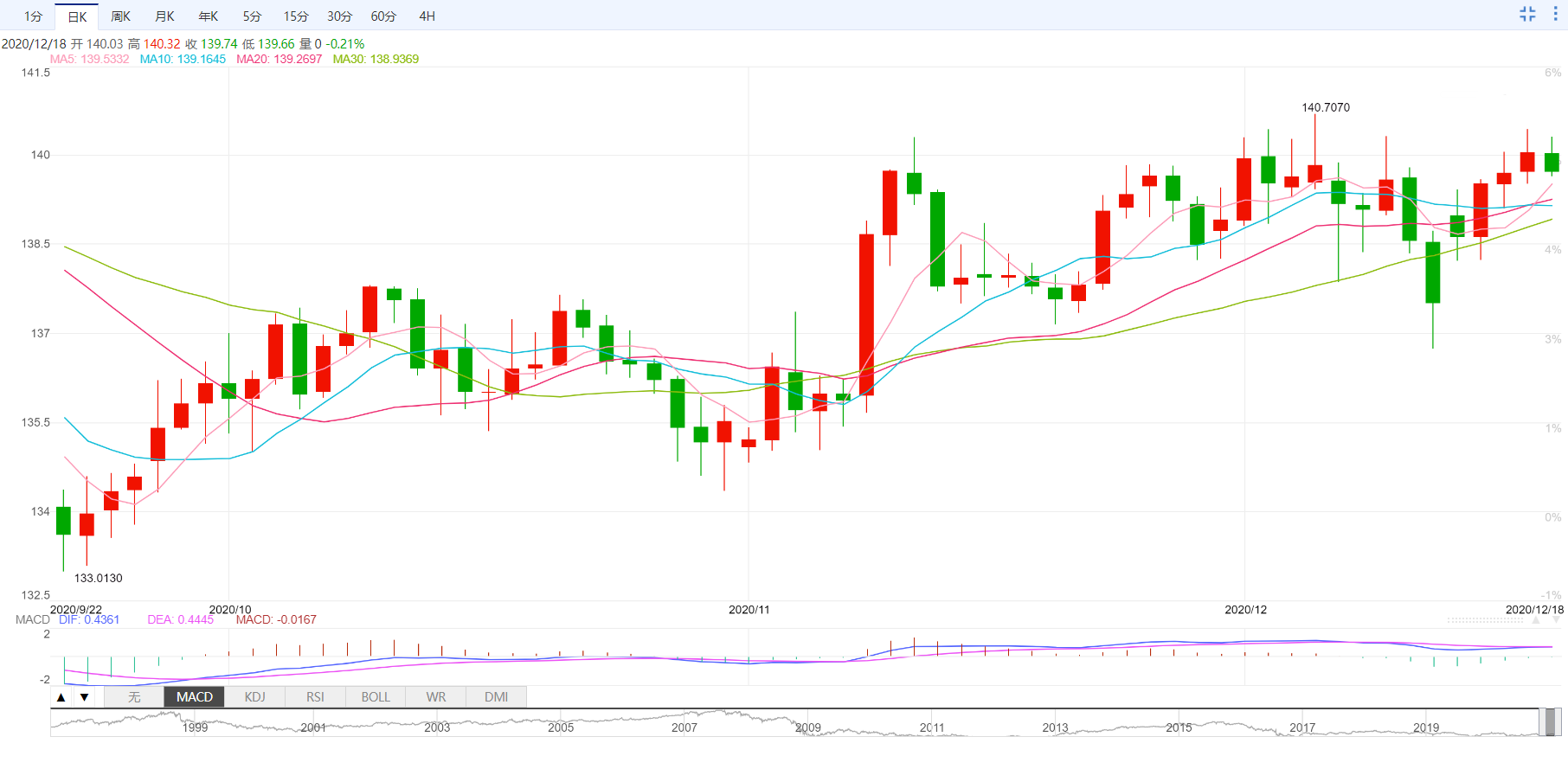Click the 2020/10 date axis label
The width and height of the screenshot is (1568, 769).
pyautogui.click(x=230, y=610)
